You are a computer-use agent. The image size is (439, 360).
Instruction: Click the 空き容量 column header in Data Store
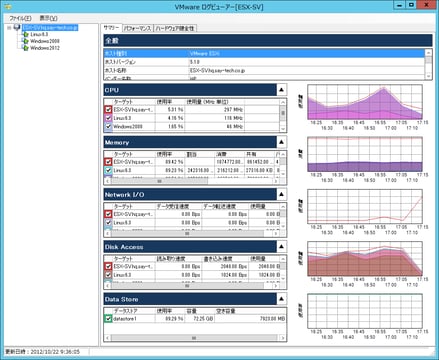click(250, 311)
